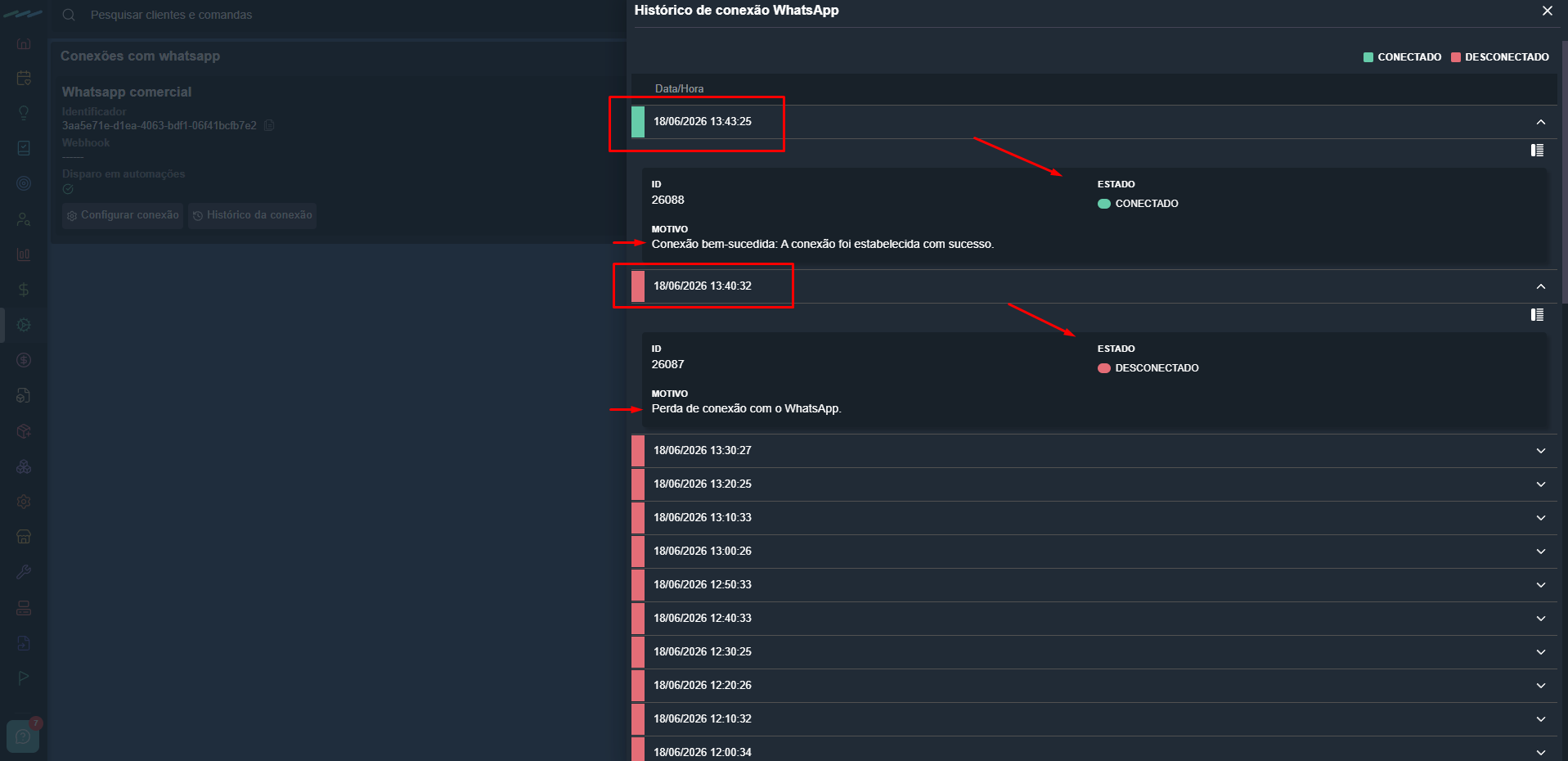Click the 'Conexões com whatsapp' heading
The height and width of the screenshot is (761, 1568).
(x=140, y=56)
